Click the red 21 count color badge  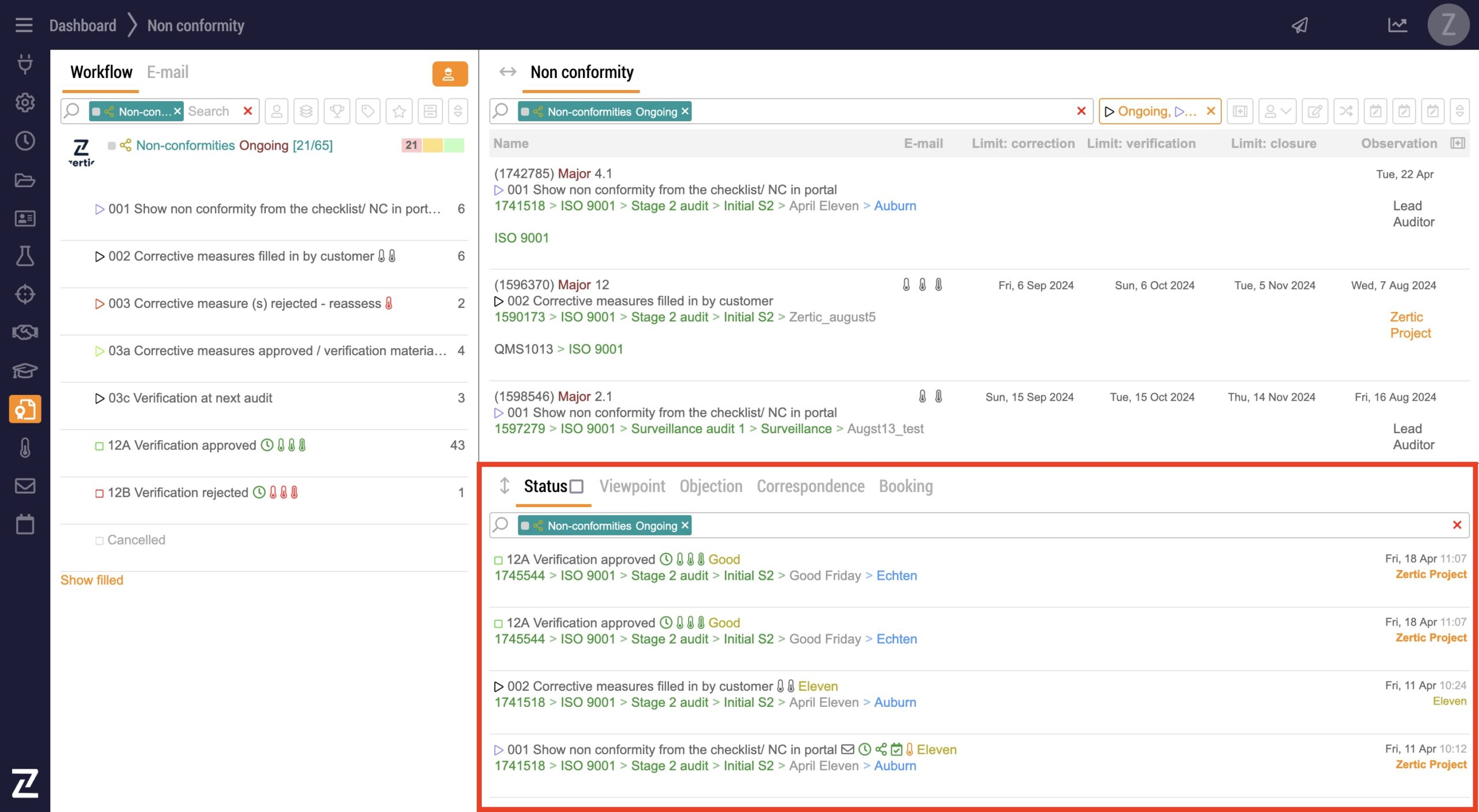click(x=411, y=146)
